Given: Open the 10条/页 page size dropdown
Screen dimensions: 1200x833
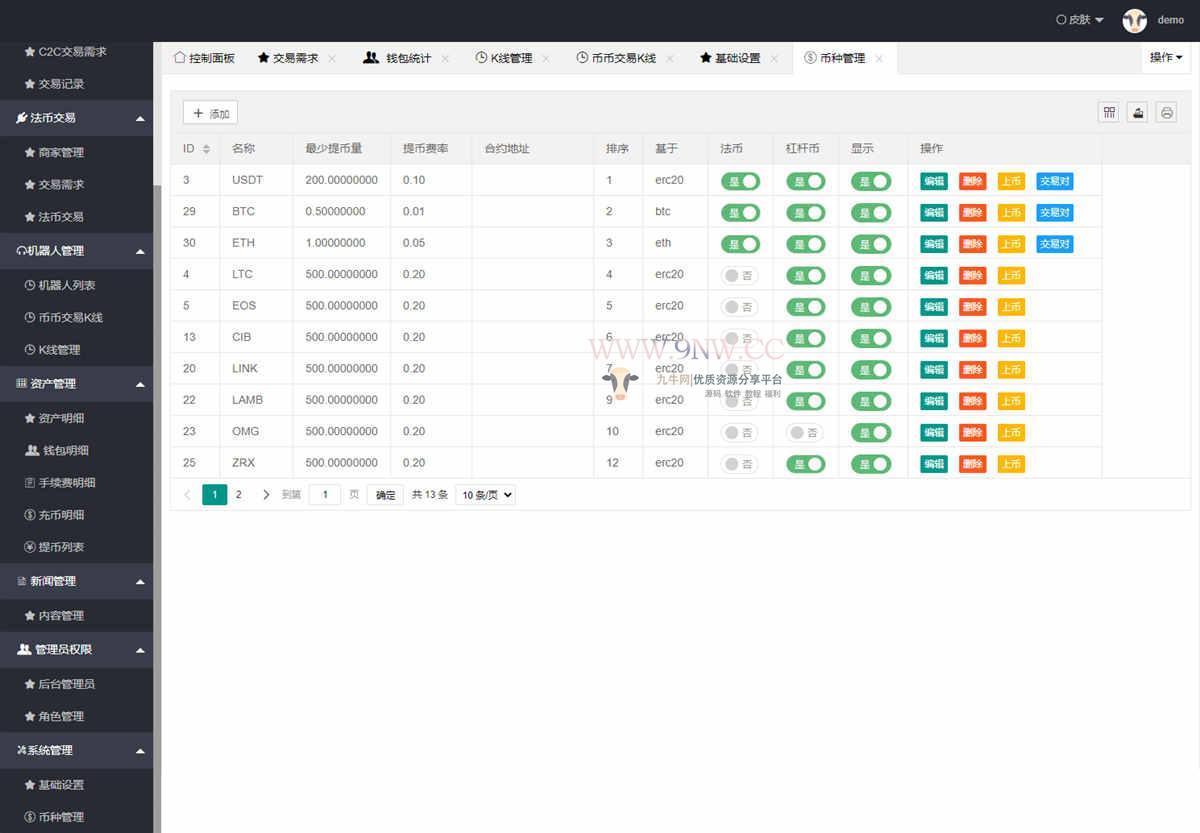Looking at the screenshot, I should coord(485,495).
